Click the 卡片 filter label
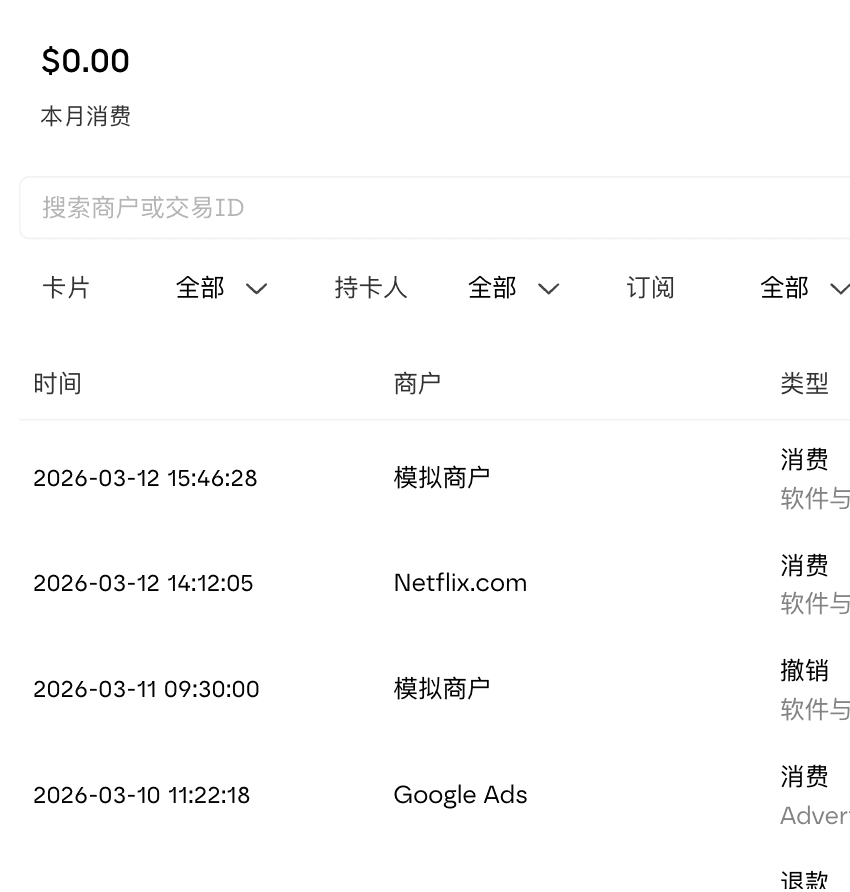 66,288
